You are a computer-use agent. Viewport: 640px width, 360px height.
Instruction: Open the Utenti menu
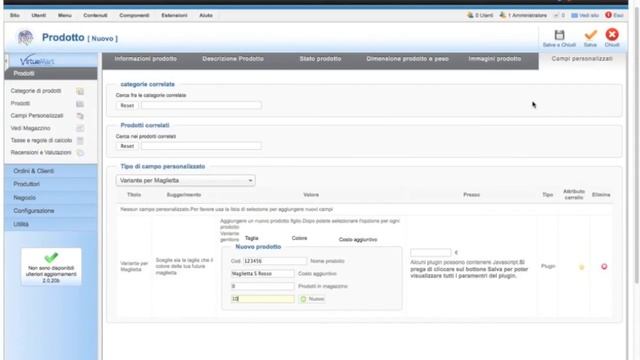pyautogui.click(x=39, y=15)
